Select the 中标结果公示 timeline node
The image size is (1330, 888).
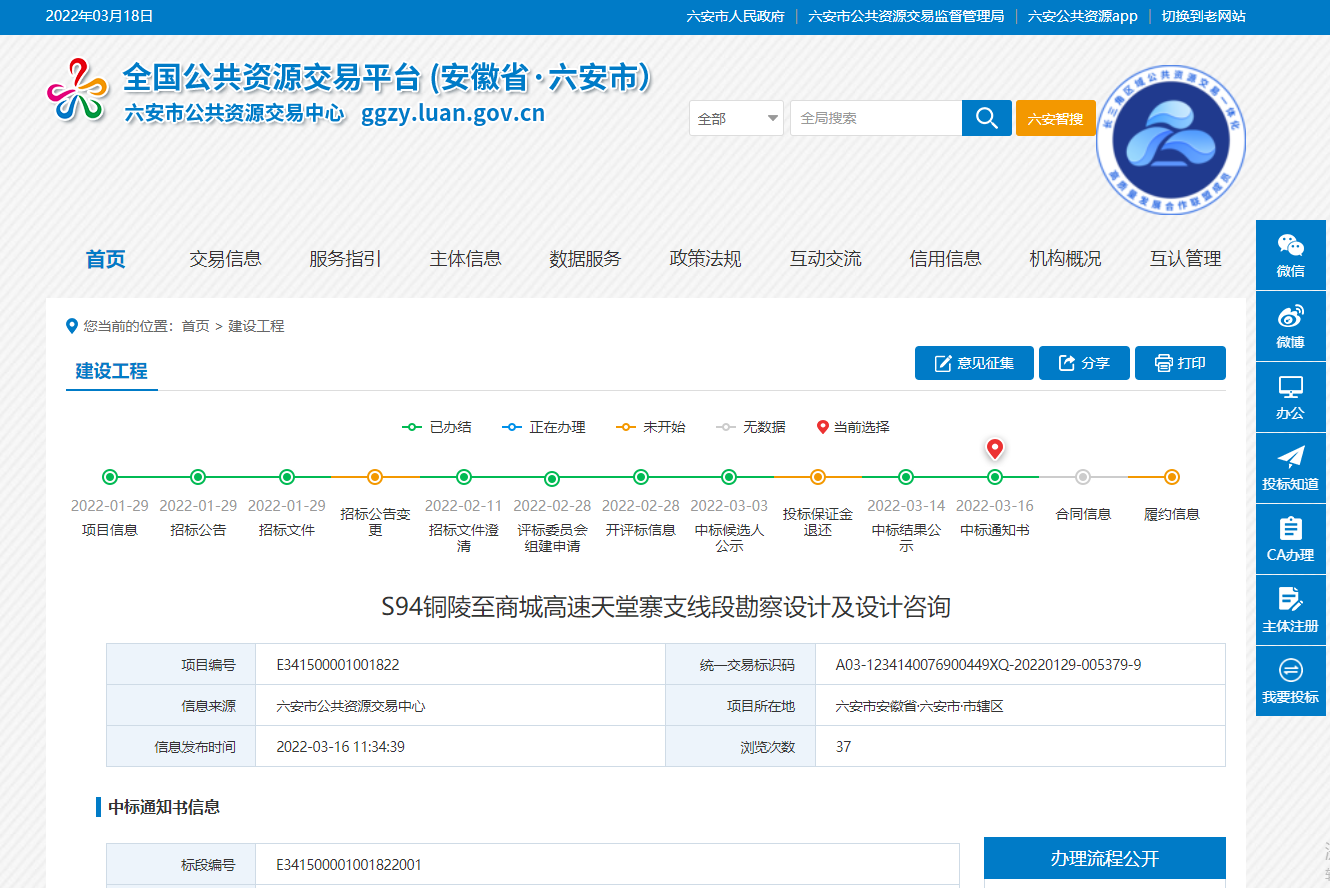point(906,477)
